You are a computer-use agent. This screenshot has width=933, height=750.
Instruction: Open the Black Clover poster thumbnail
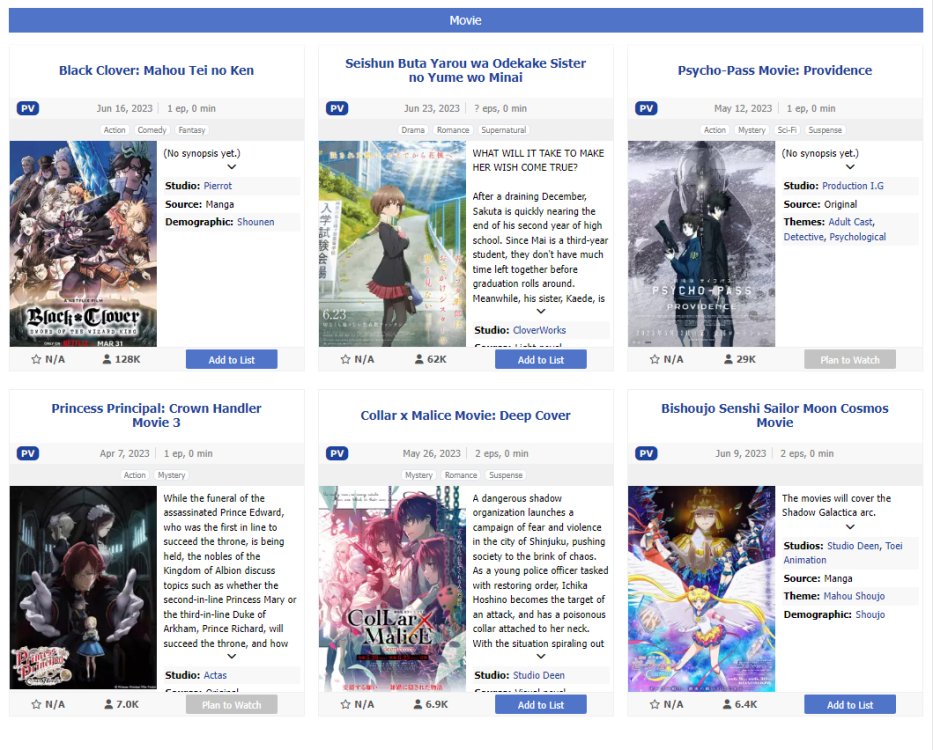pyautogui.click(x=83, y=244)
